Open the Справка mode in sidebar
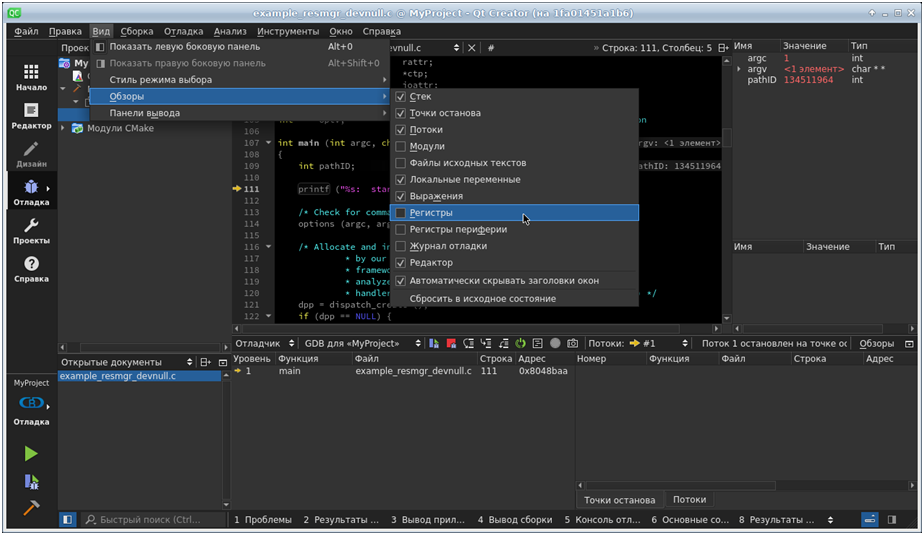924x535 pixels. [31, 269]
